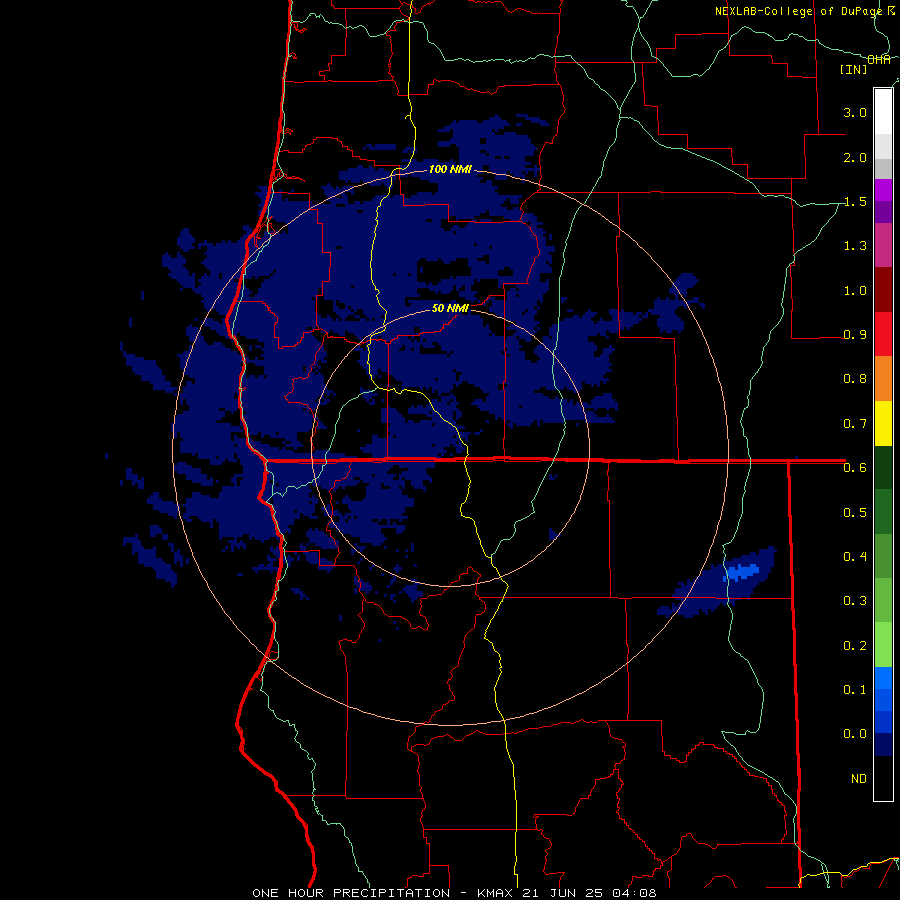Click the 0.8 legend value
The image size is (900, 900).
pyautogui.click(x=855, y=379)
